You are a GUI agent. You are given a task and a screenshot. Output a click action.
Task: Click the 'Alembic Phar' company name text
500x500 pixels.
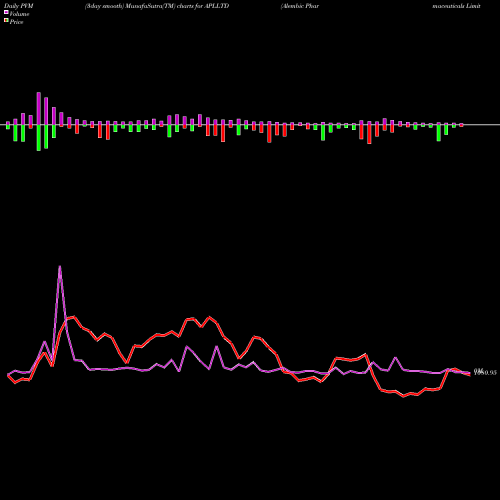click(x=300, y=6)
